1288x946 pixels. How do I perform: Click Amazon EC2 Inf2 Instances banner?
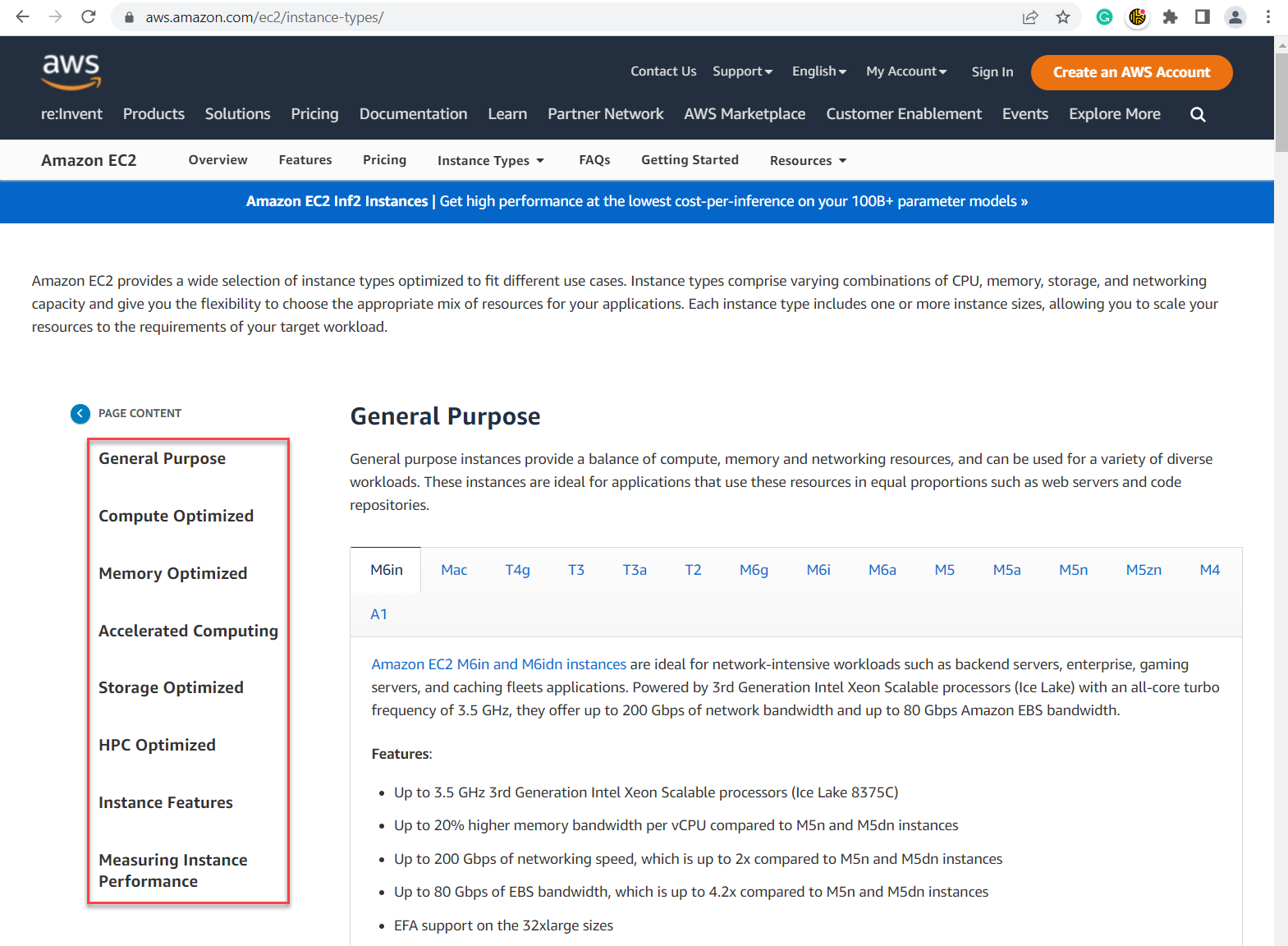(637, 201)
